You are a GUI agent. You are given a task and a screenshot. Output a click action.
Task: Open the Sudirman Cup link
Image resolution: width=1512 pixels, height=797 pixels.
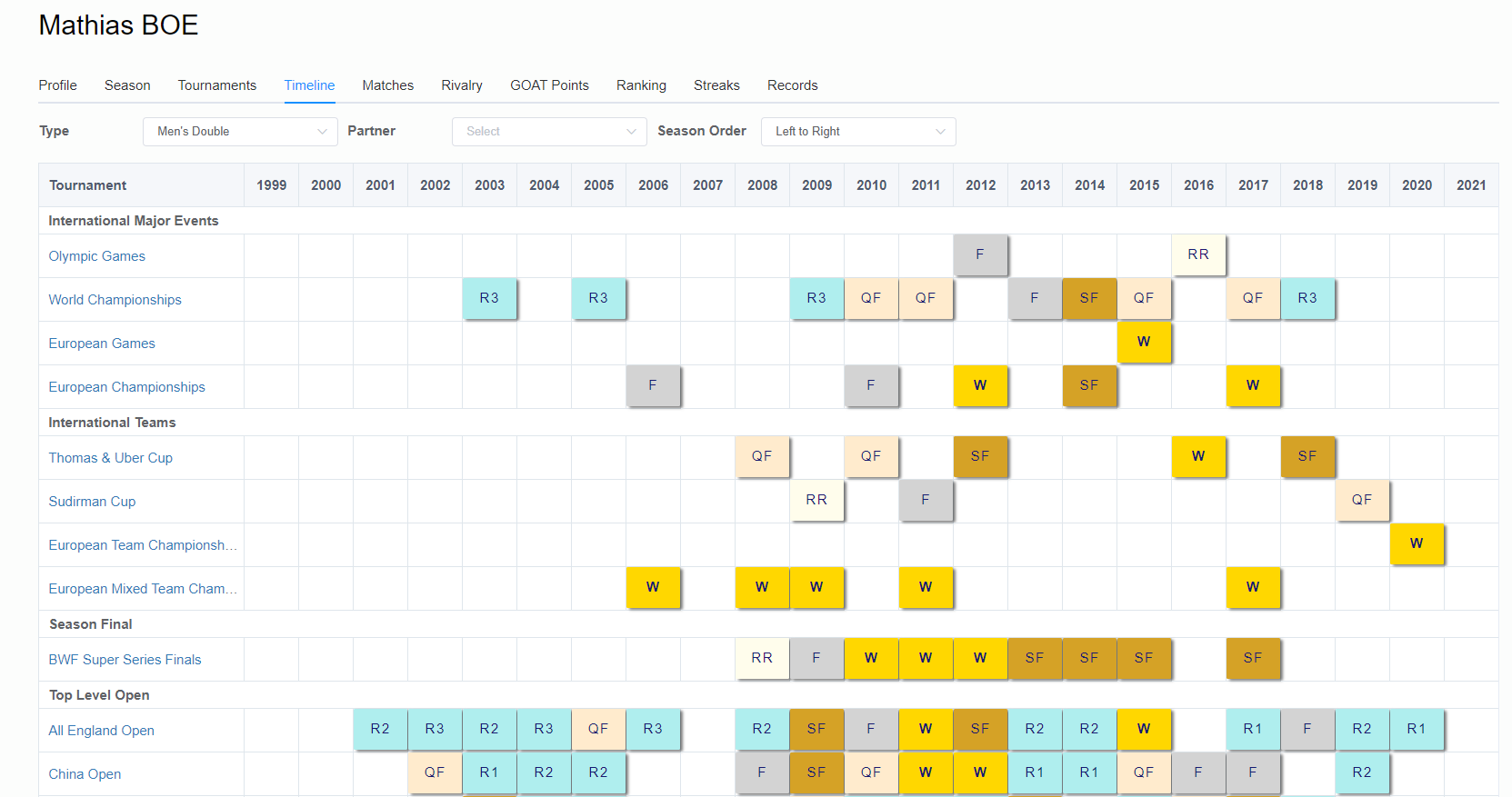(92, 502)
